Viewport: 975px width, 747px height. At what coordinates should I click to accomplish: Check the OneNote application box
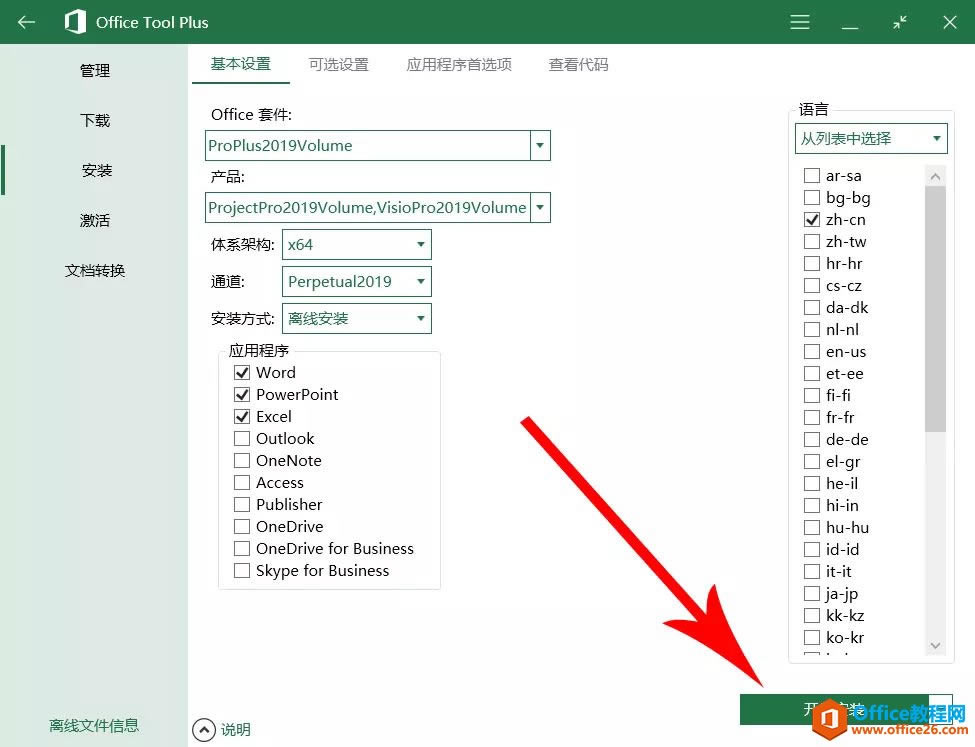tap(241, 460)
